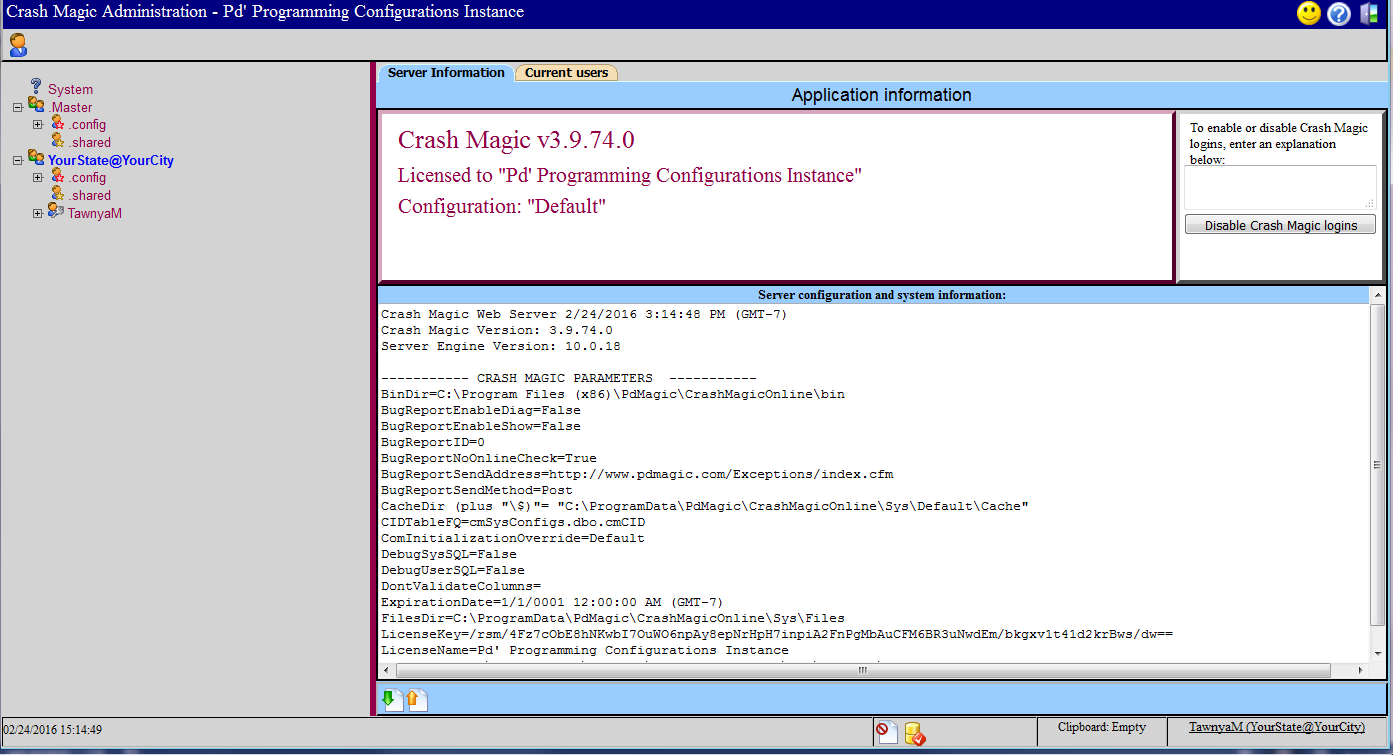Click the user icon in the top toolbar
The image size is (1393, 755).
[x=18, y=45]
